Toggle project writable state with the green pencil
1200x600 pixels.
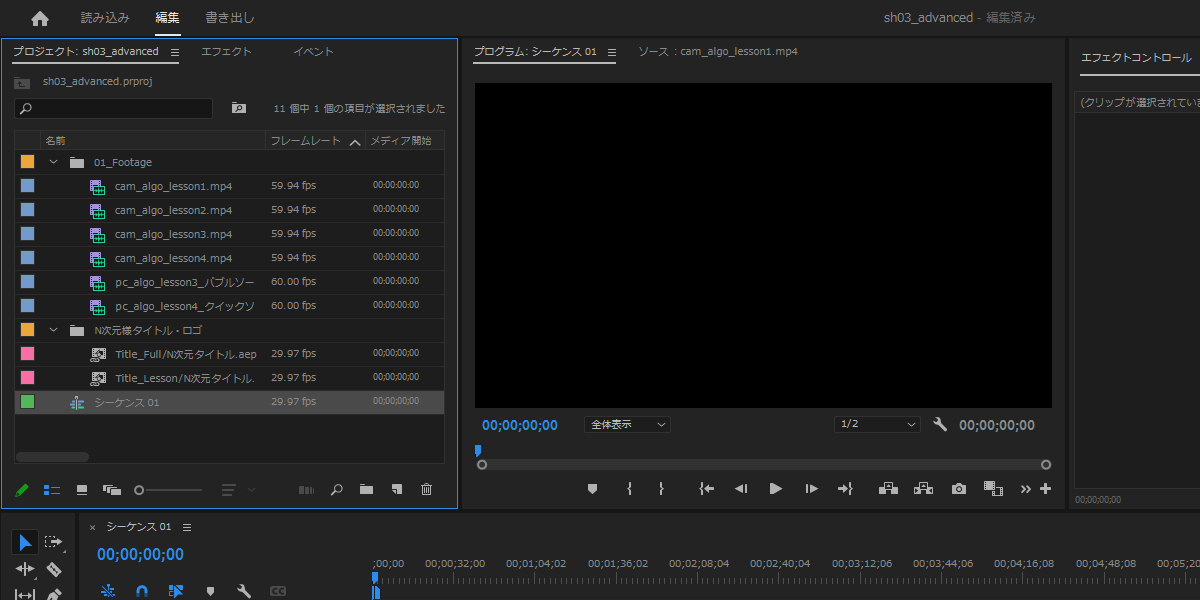coord(23,490)
